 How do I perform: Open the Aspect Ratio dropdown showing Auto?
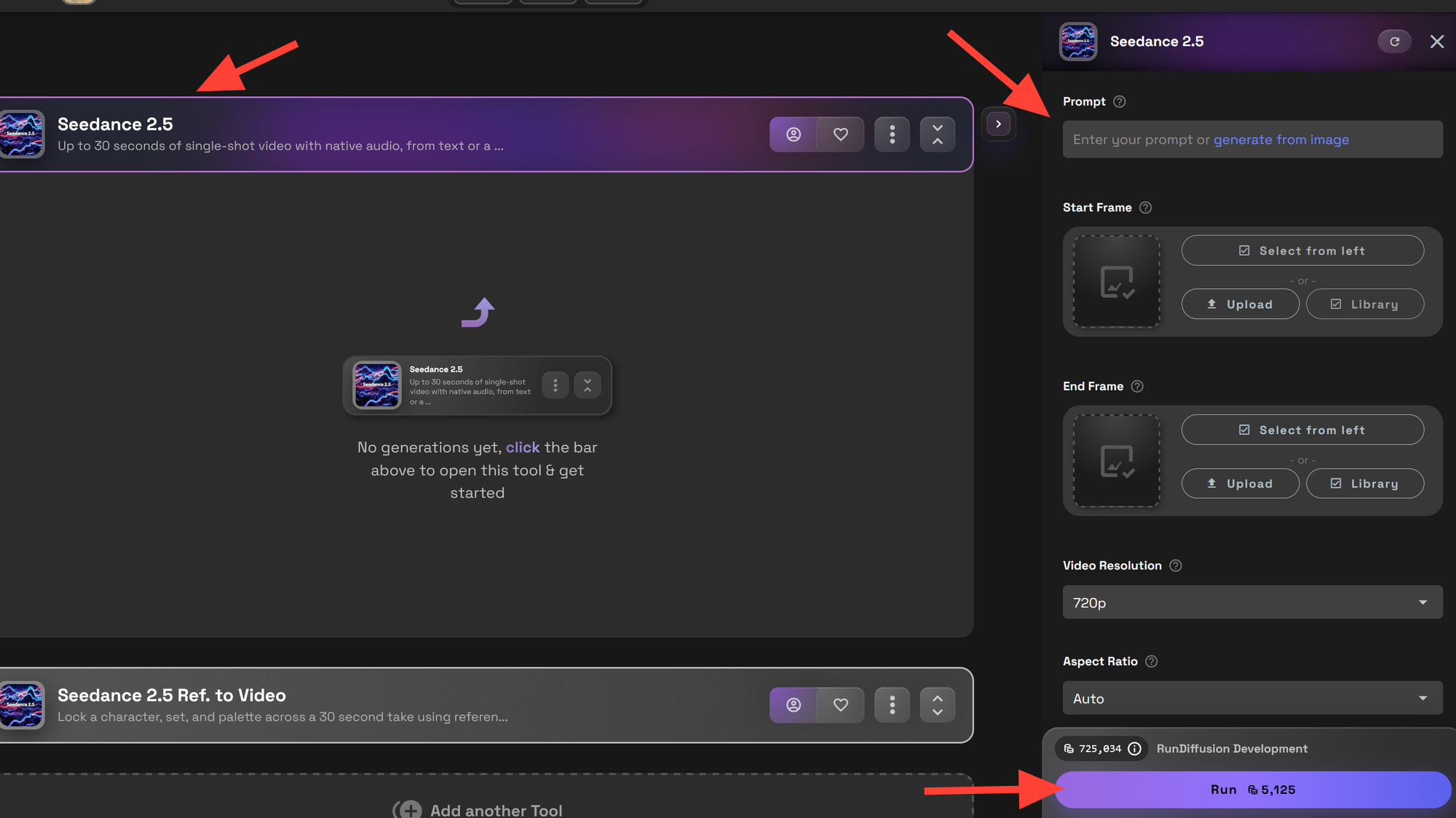tap(1252, 699)
